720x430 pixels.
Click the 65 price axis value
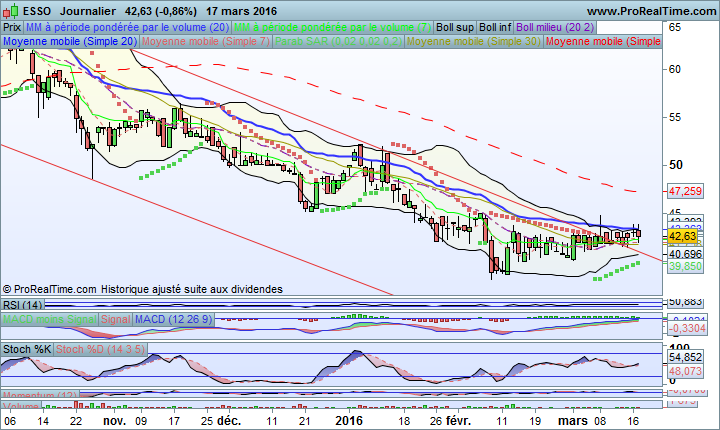tap(675, 27)
